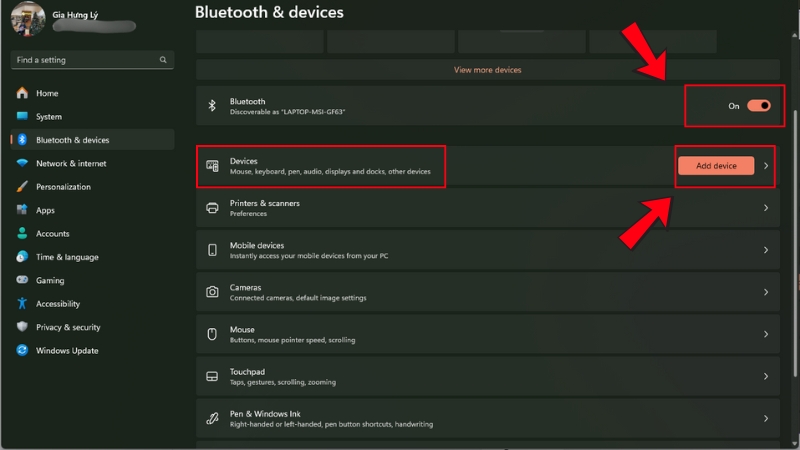This screenshot has height=450, width=800.
Task: Open the Devices settings entry
Action: [x=488, y=165]
